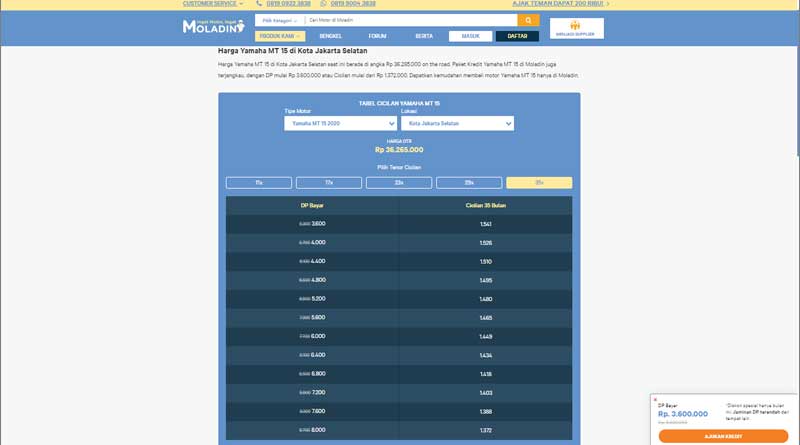The width and height of the screenshot is (800, 445).
Task: Open the Lokasi Kota Jakarta Selatan dropdown
Action: coord(458,124)
